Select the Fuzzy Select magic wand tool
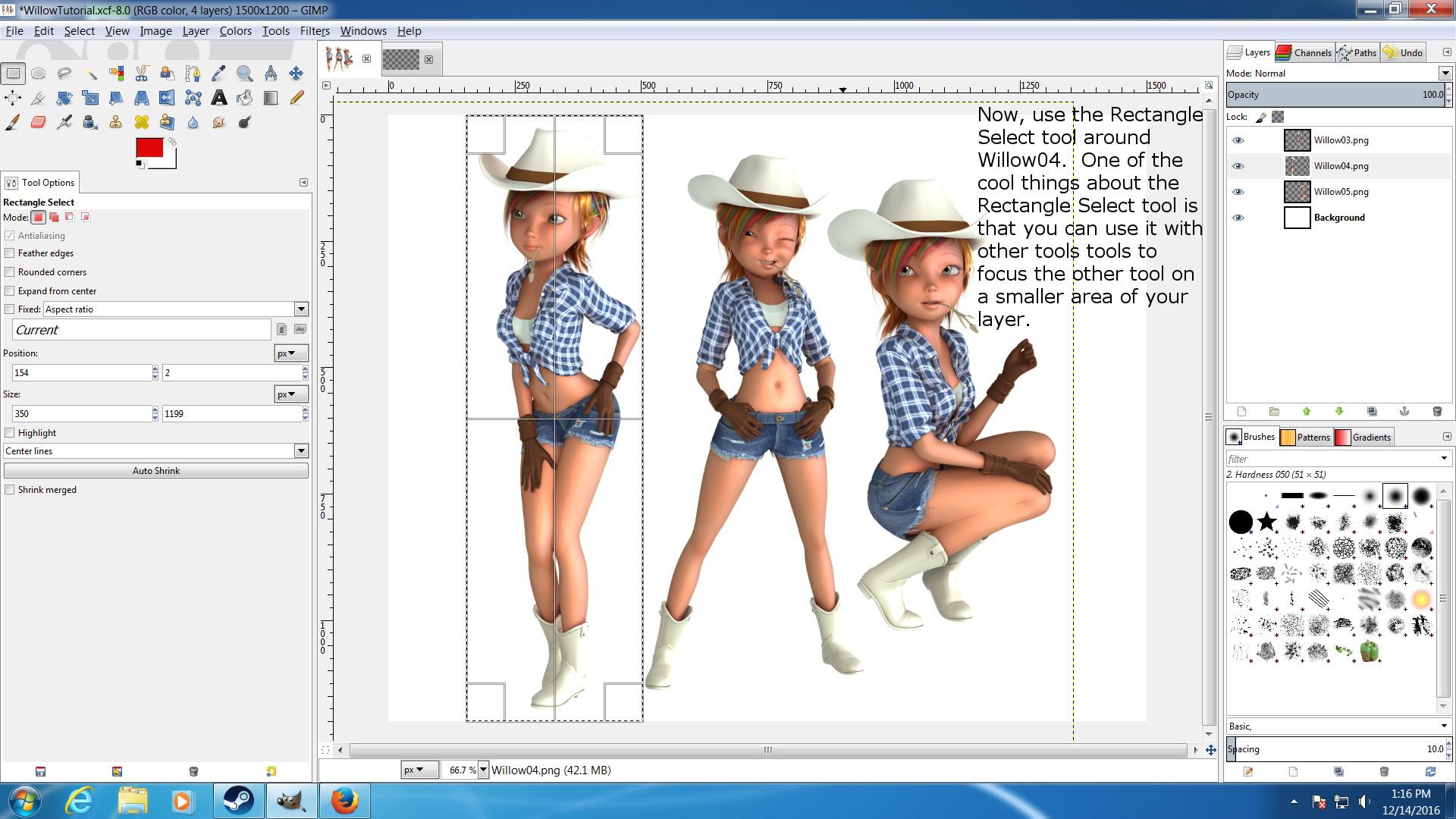1456x819 pixels. click(90, 74)
